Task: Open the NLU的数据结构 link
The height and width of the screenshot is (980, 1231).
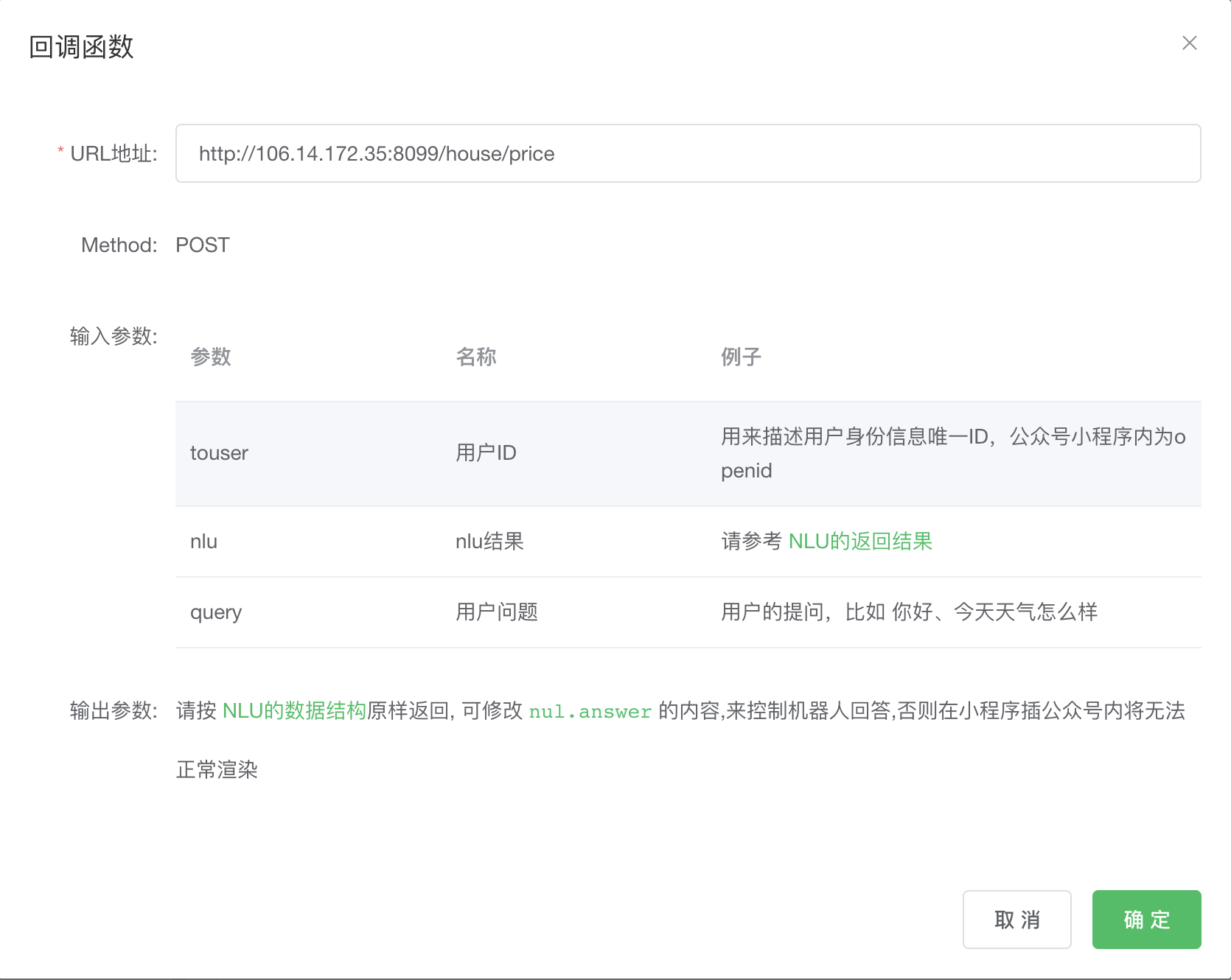Action: (x=295, y=710)
